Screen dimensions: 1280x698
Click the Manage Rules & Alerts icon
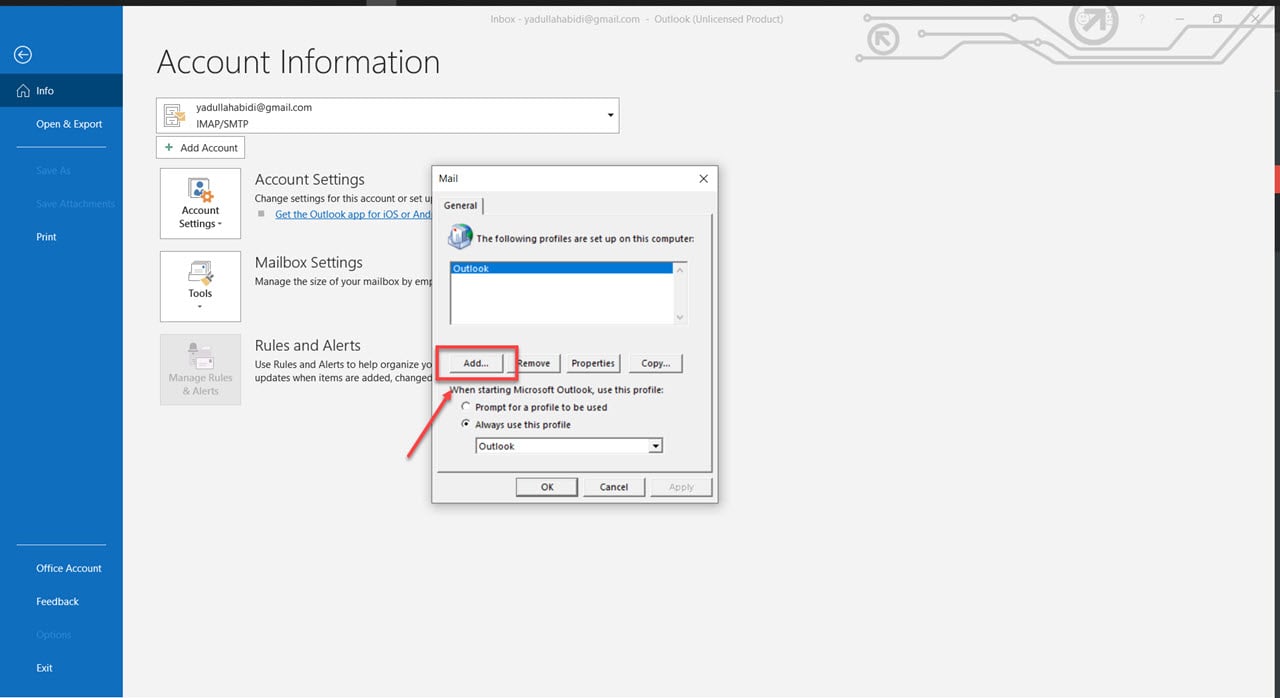[200, 369]
